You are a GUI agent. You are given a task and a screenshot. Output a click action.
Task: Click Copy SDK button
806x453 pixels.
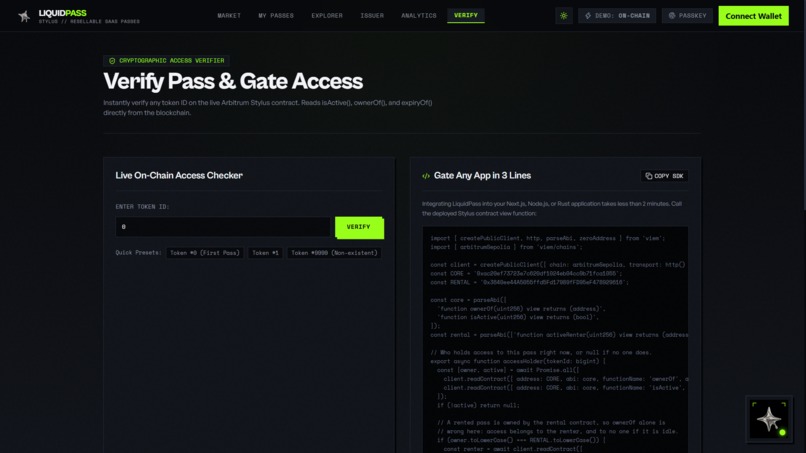tap(664, 176)
